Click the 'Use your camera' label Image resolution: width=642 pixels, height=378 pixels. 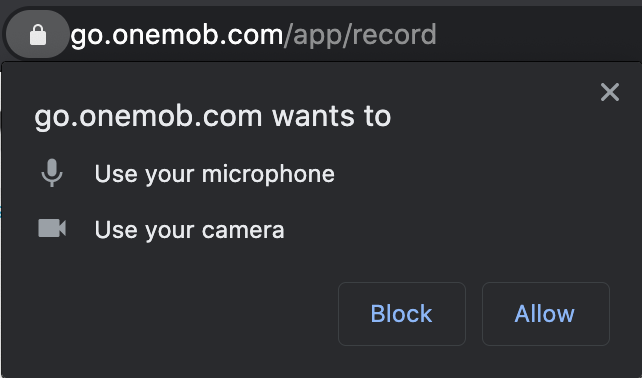(x=189, y=230)
